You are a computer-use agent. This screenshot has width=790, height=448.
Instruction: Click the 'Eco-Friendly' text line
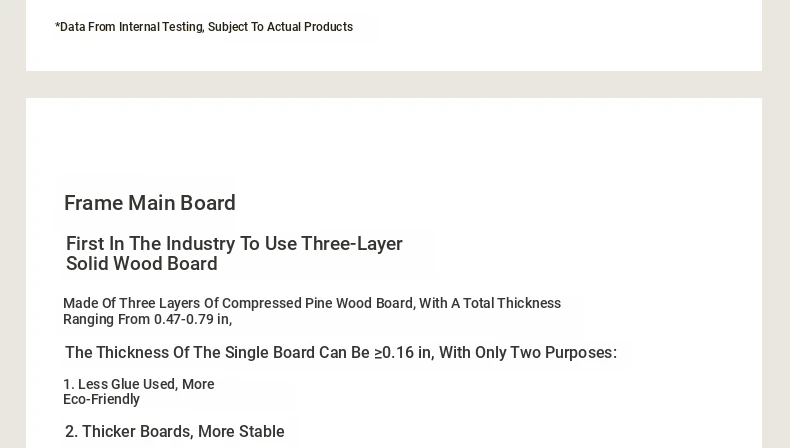coord(101,399)
